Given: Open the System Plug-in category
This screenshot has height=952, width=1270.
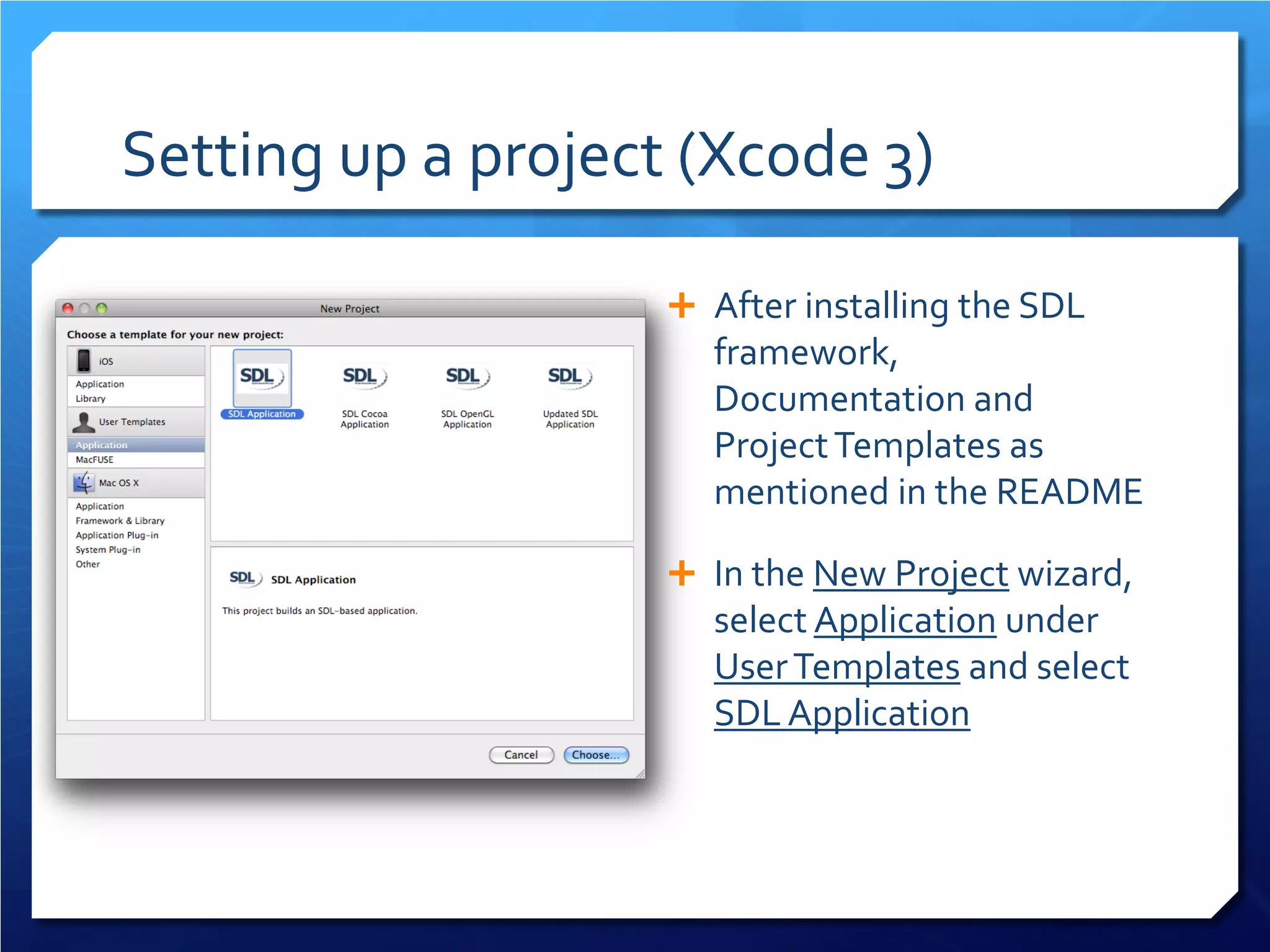Looking at the screenshot, I should (x=108, y=550).
